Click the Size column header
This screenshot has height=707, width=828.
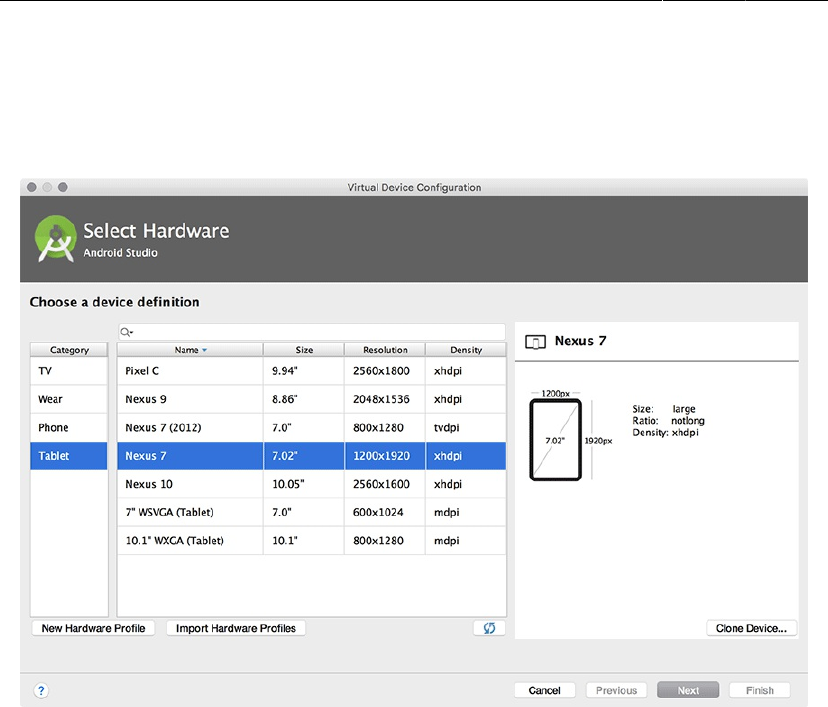[x=304, y=350]
